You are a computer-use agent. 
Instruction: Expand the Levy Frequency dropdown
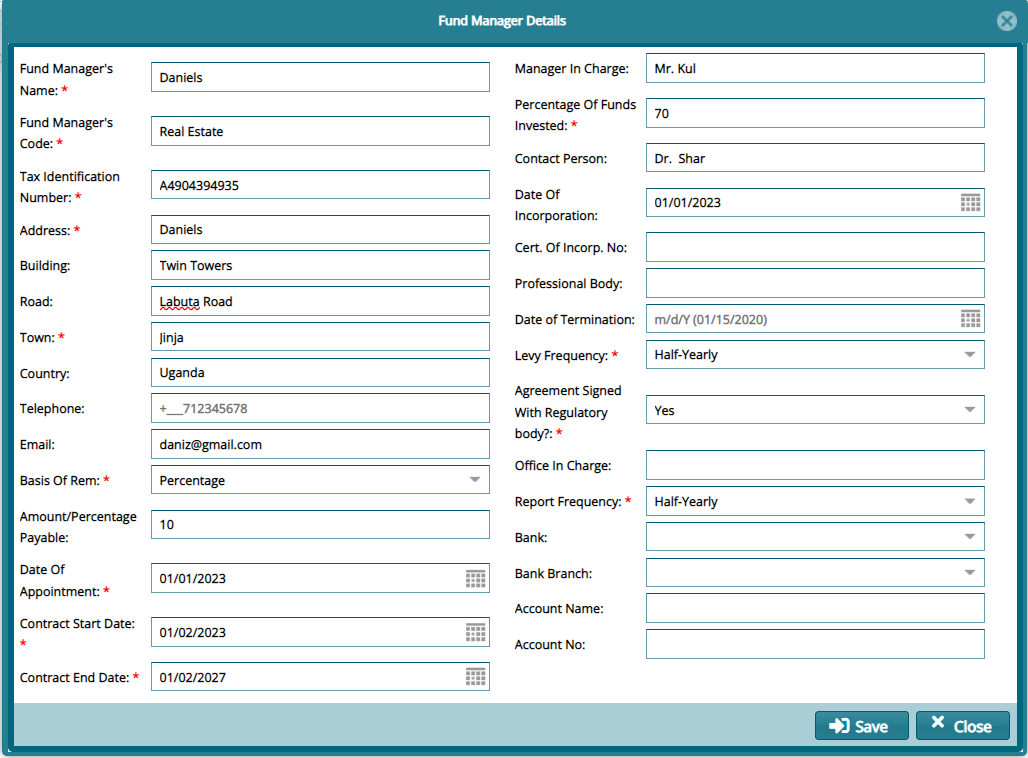click(x=970, y=355)
